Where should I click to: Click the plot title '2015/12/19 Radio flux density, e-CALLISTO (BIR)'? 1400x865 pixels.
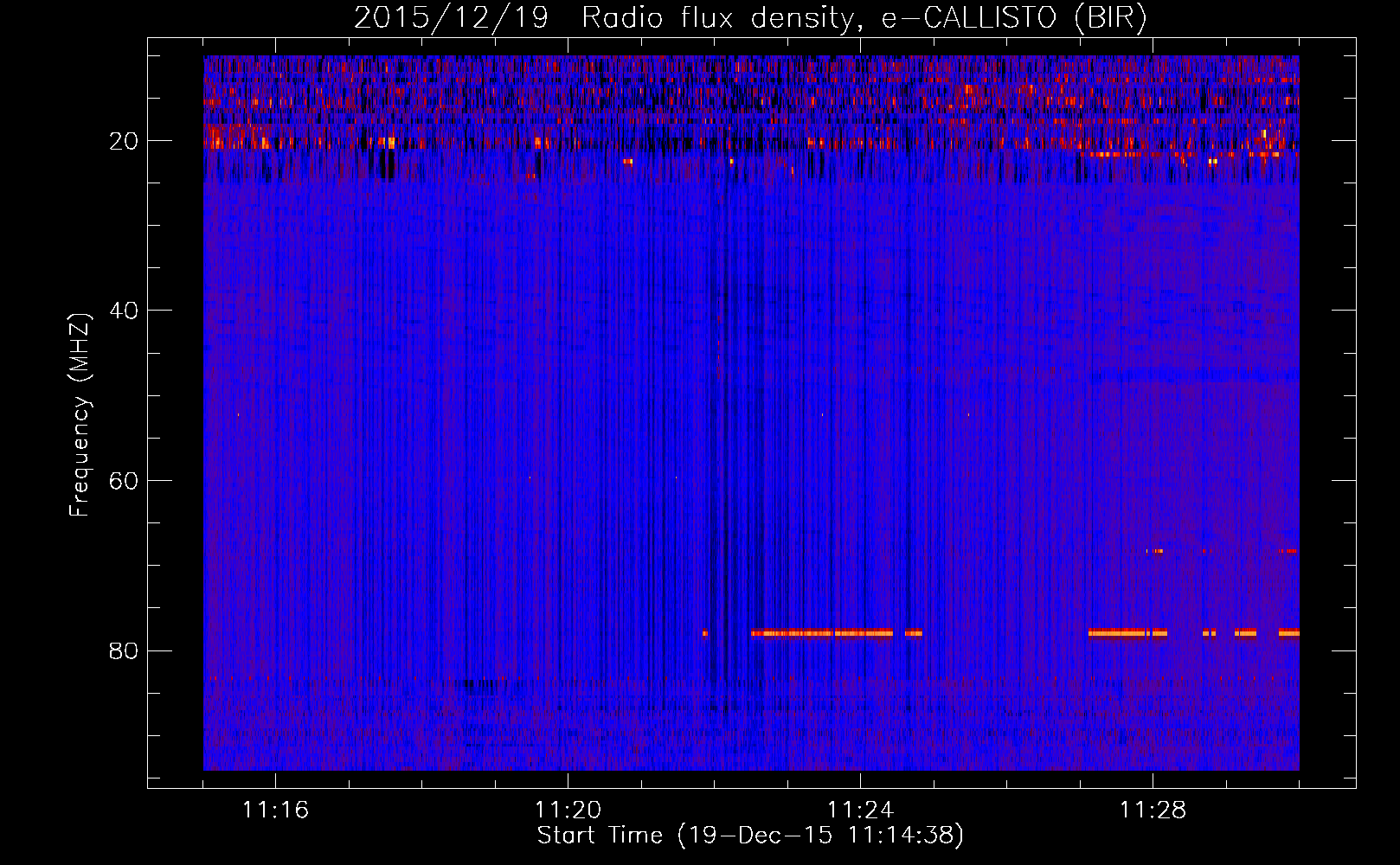750,17
